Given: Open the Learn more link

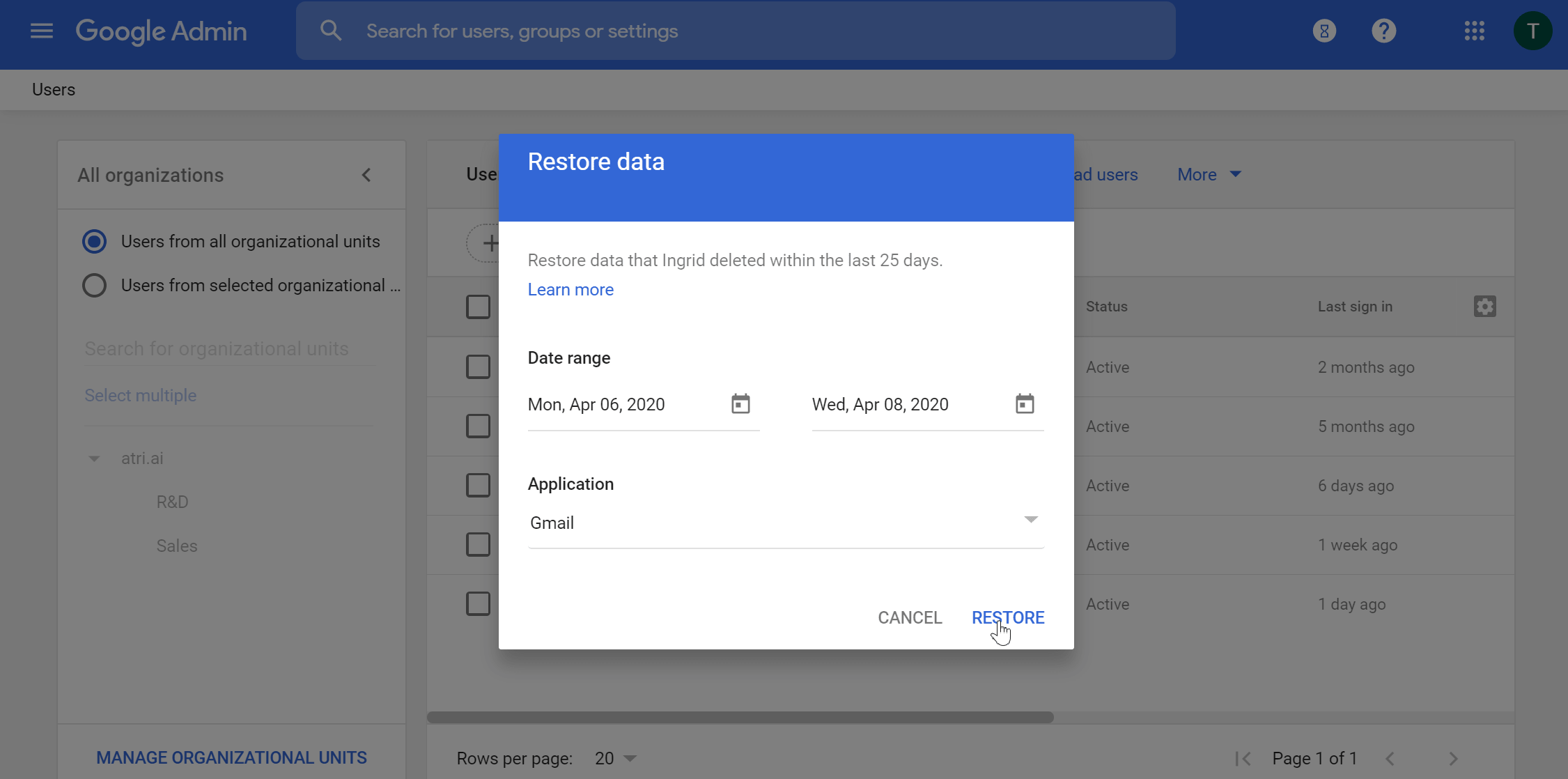Looking at the screenshot, I should (x=570, y=290).
